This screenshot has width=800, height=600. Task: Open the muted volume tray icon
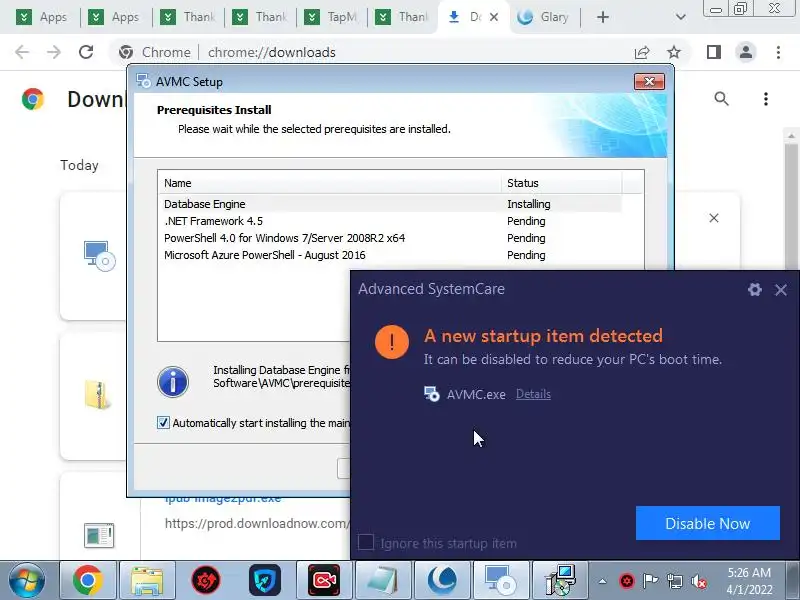pyautogui.click(x=698, y=581)
